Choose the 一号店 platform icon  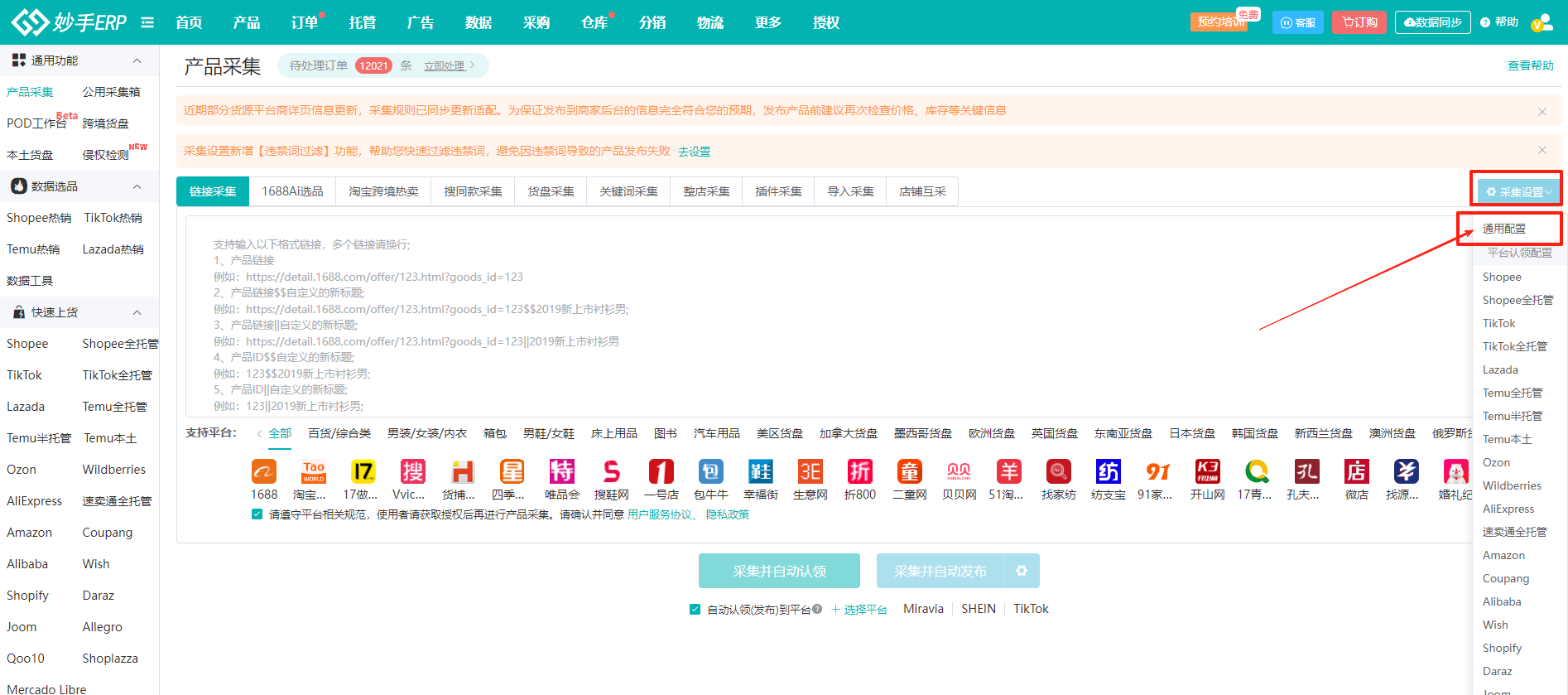(661, 471)
